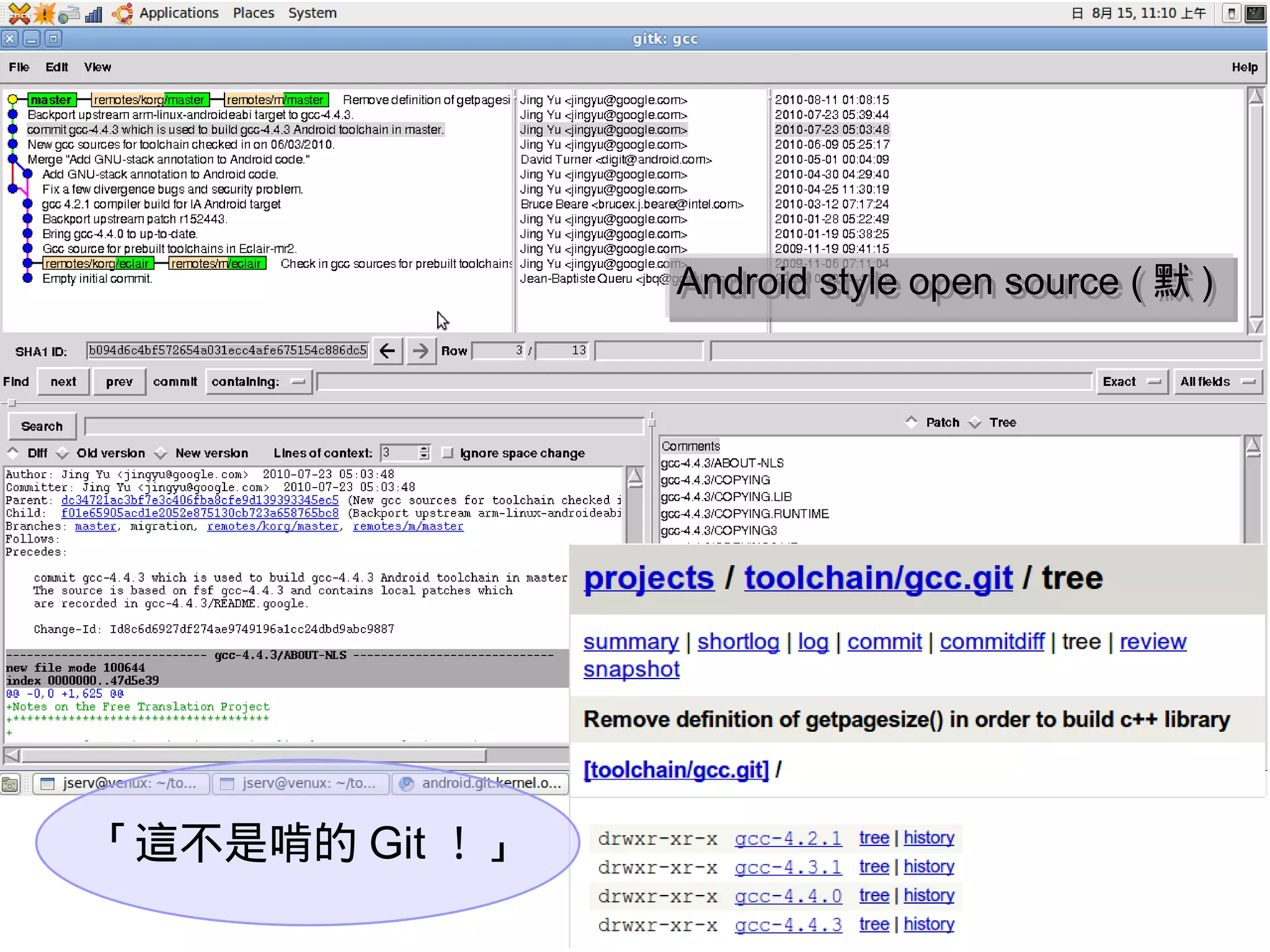1270x952 pixels.
Task: Click the master branch link in diff pane
Action: 95,526
